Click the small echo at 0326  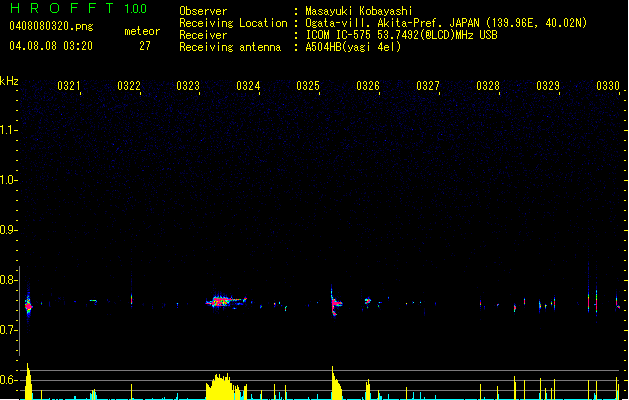tap(368, 301)
